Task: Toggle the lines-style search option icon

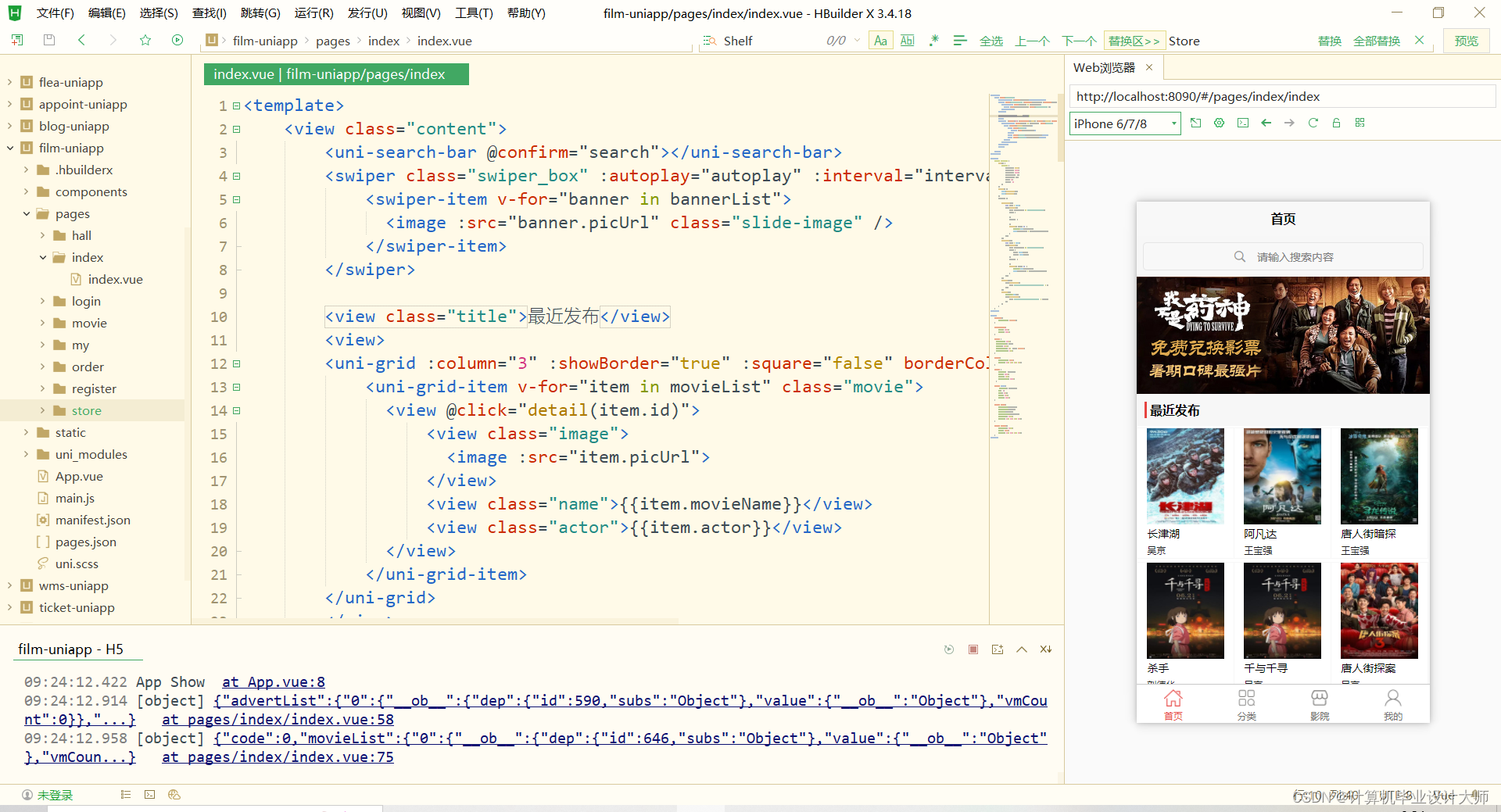Action: point(960,41)
